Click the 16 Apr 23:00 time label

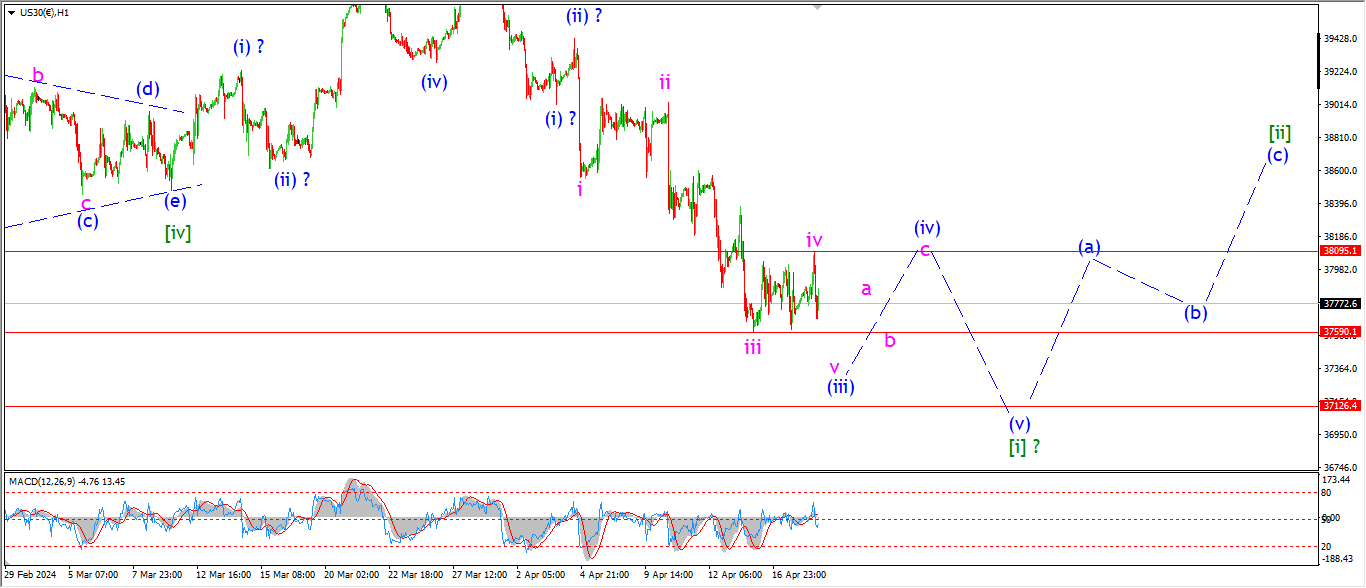(x=799, y=575)
